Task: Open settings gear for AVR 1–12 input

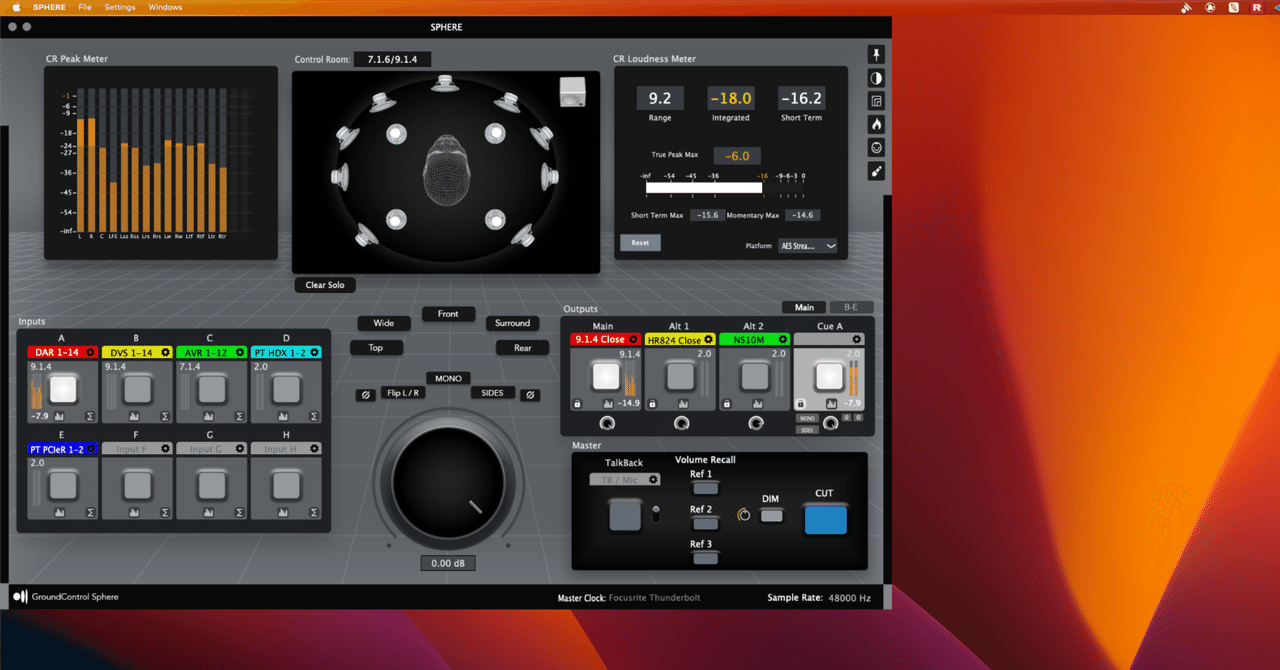Action: click(x=239, y=352)
